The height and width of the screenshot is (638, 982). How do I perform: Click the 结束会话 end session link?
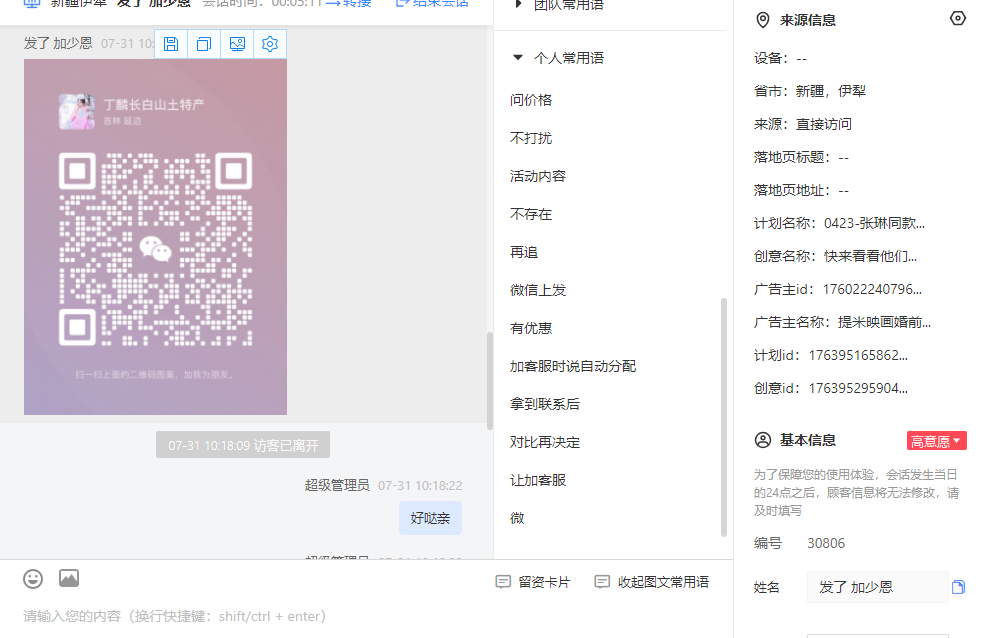(432, 4)
